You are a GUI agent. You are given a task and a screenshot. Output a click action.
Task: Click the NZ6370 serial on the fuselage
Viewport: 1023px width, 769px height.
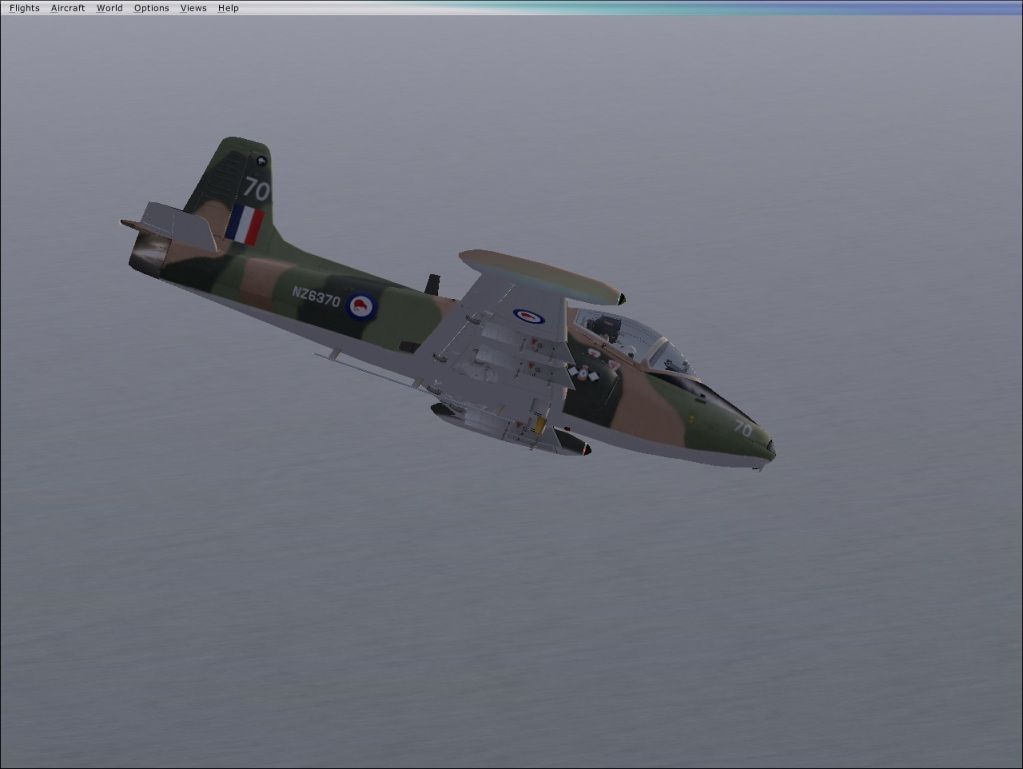tap(316, 298)
